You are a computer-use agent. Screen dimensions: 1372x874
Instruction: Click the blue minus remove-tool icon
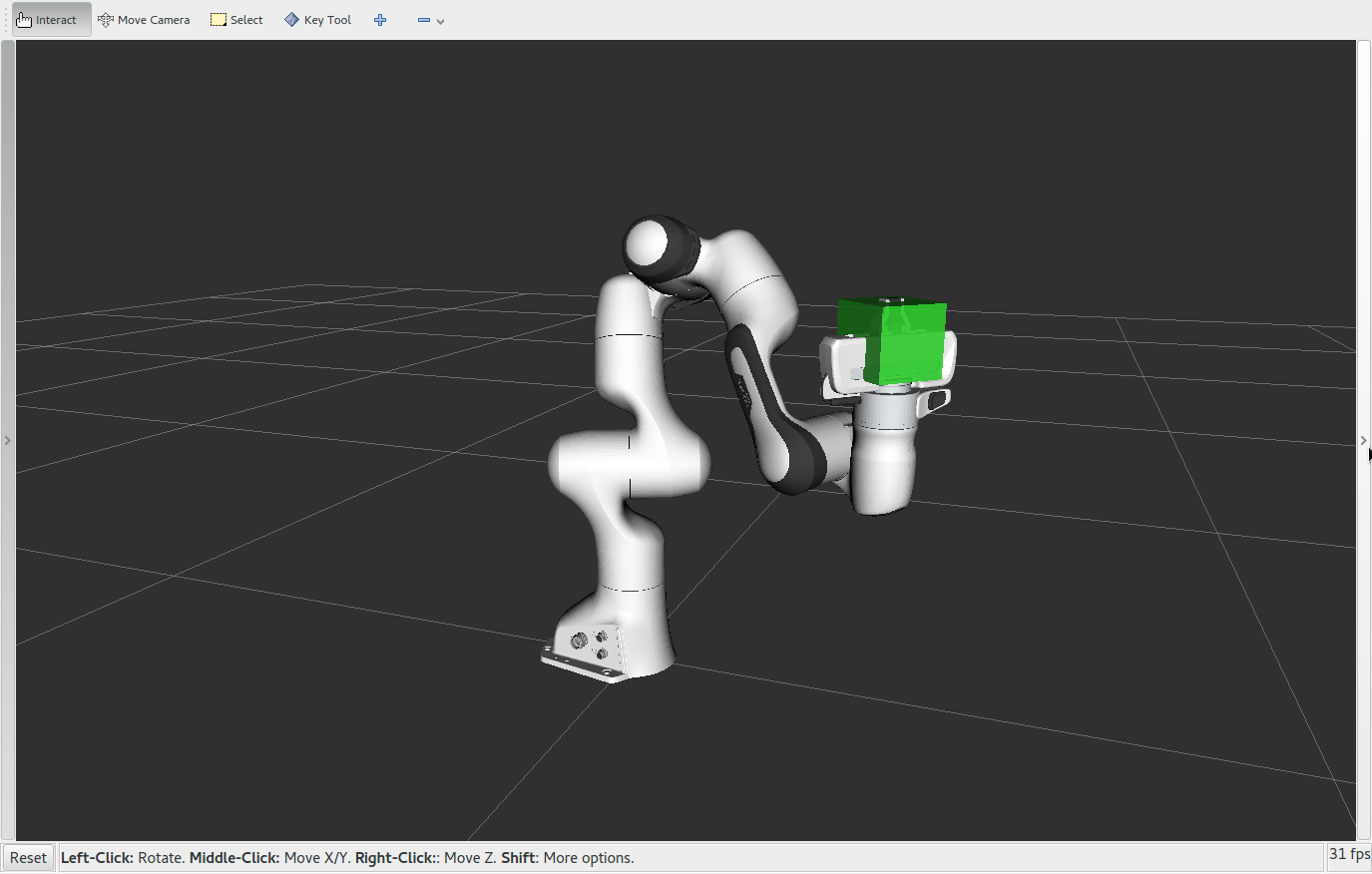pos(423,20)
